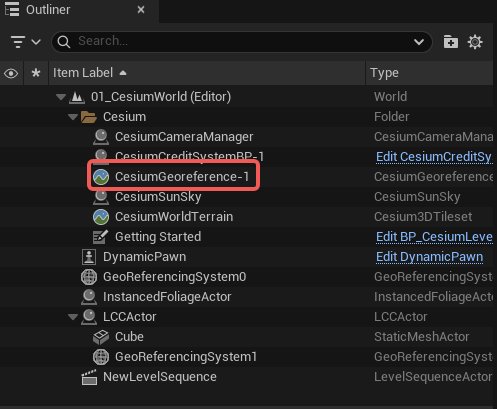Close the Outliner tab
Screen dimensions: 497x409
(x=141, y=10)
